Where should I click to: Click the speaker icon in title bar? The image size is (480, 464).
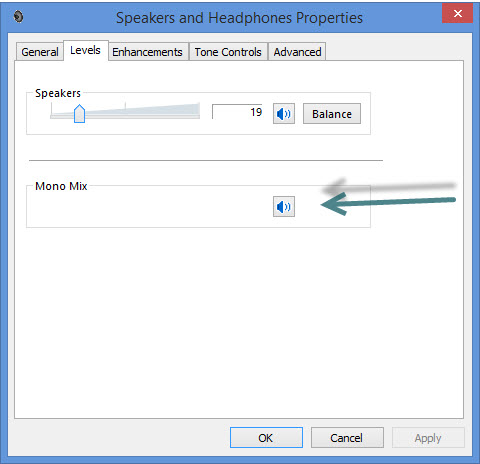coord(19,17)
